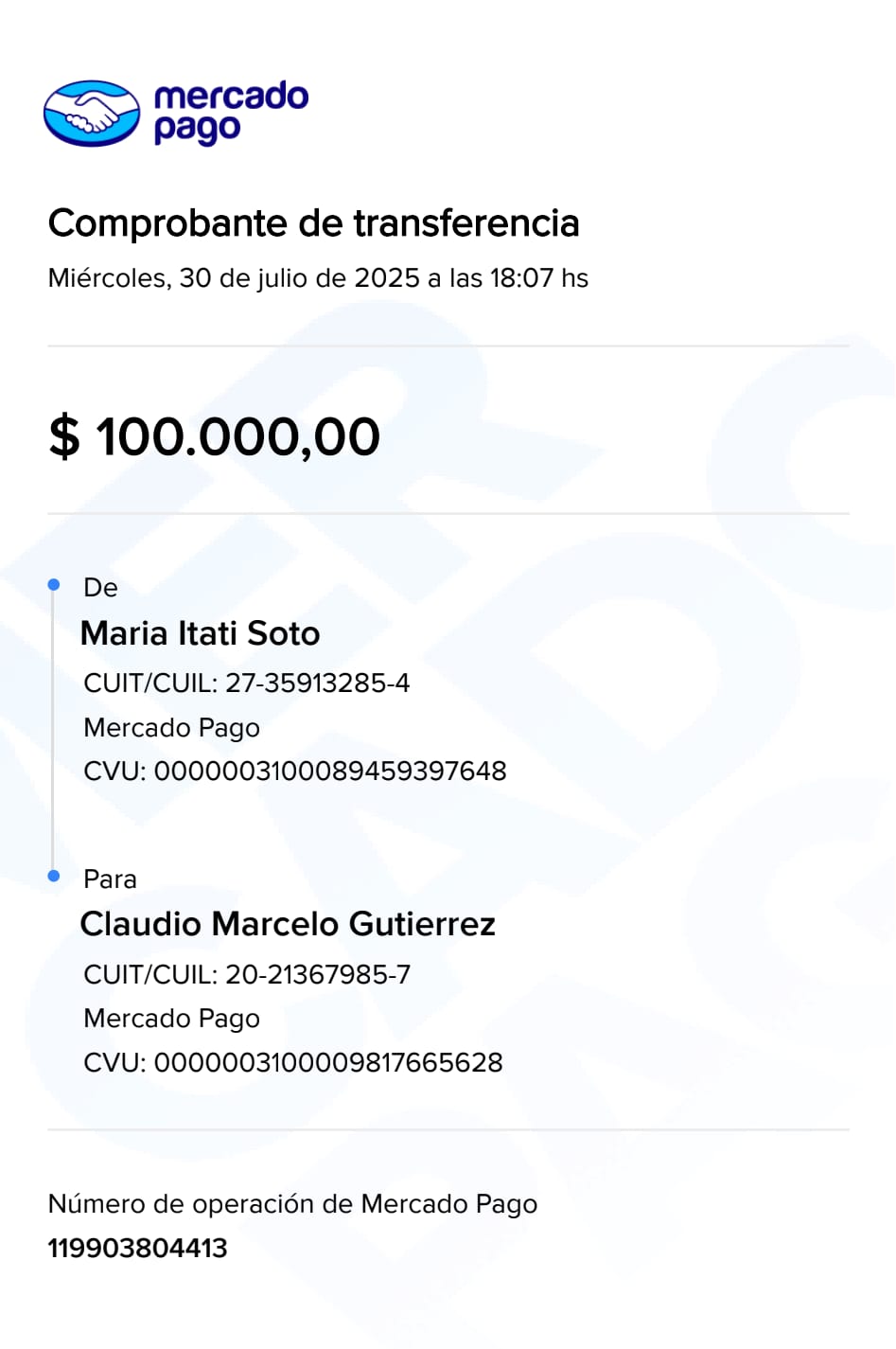Click the transfer date and time line
Image resolution: width=896 pixels, height=1349 pixels.
(x=318, y=278)
